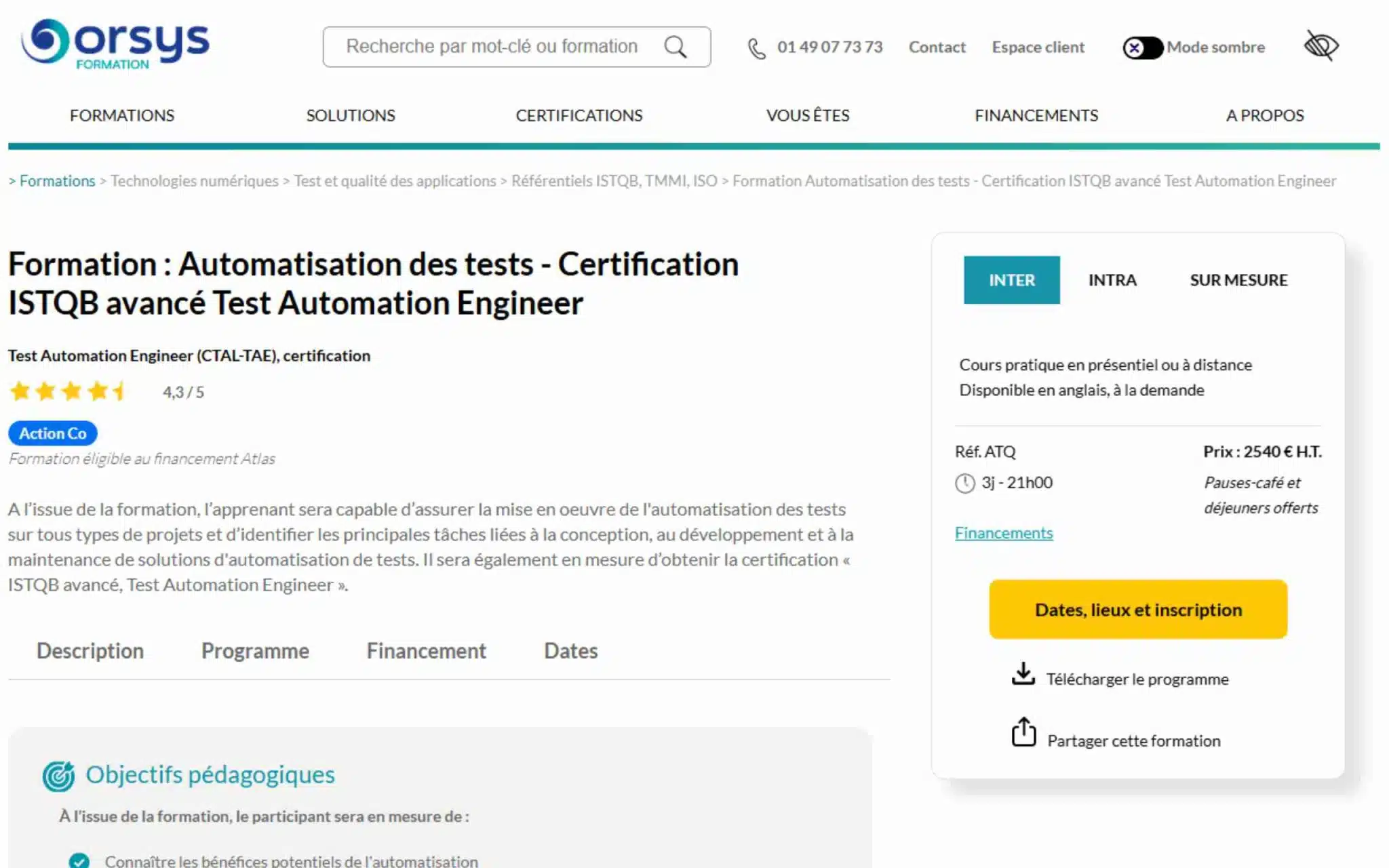The image size is (1389, 868).
Task: Open the Contact link
Action: click(x=937, y=47)
